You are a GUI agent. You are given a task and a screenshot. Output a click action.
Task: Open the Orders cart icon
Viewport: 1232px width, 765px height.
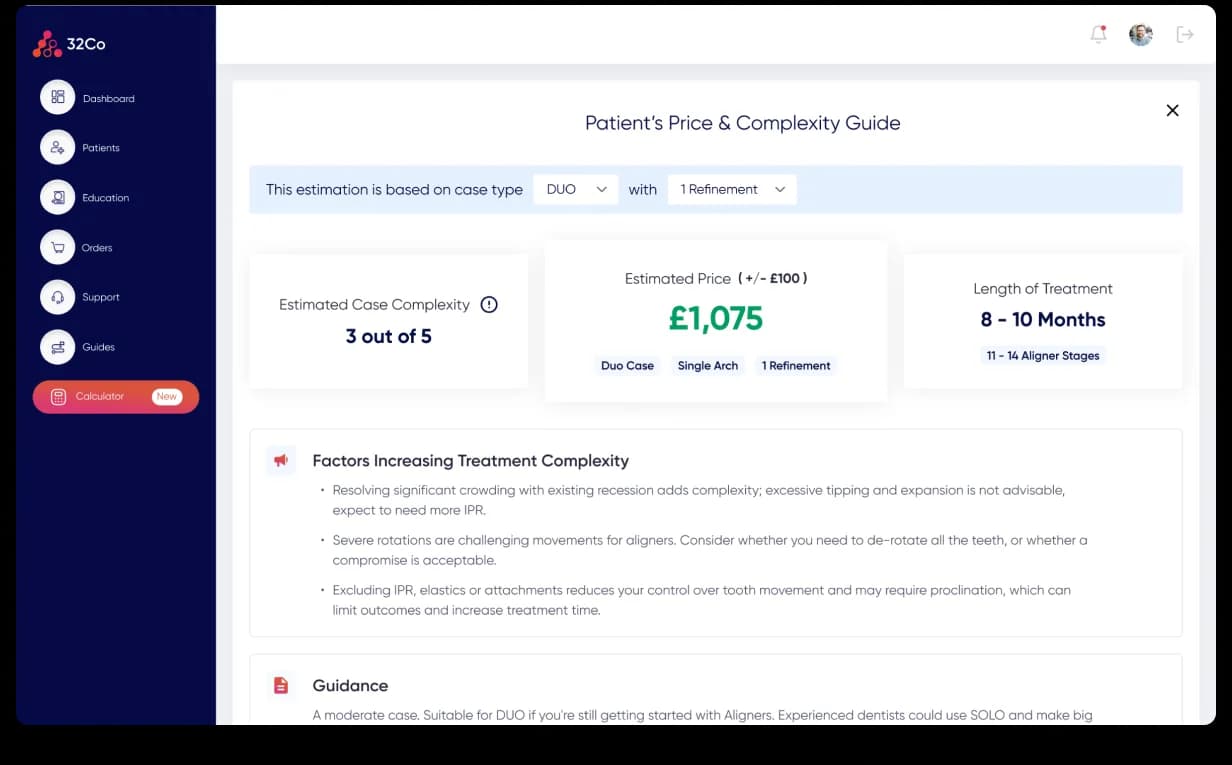(58, 248)
